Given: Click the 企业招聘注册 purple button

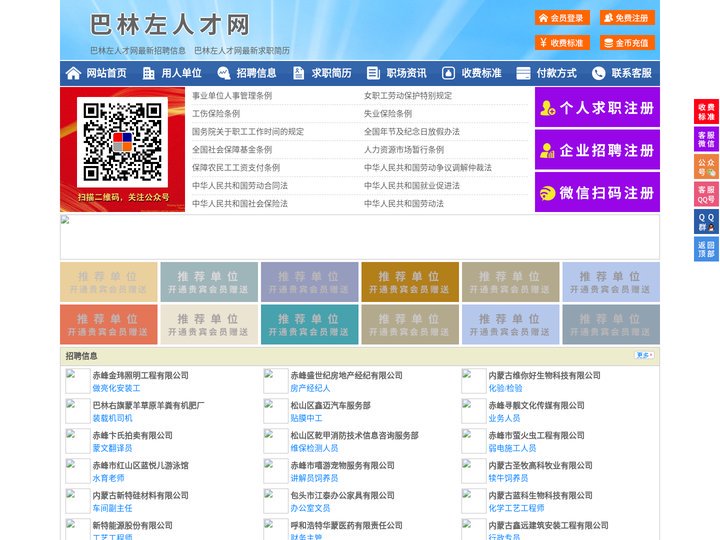Looking at the screenshot, I should coord(597,150).
